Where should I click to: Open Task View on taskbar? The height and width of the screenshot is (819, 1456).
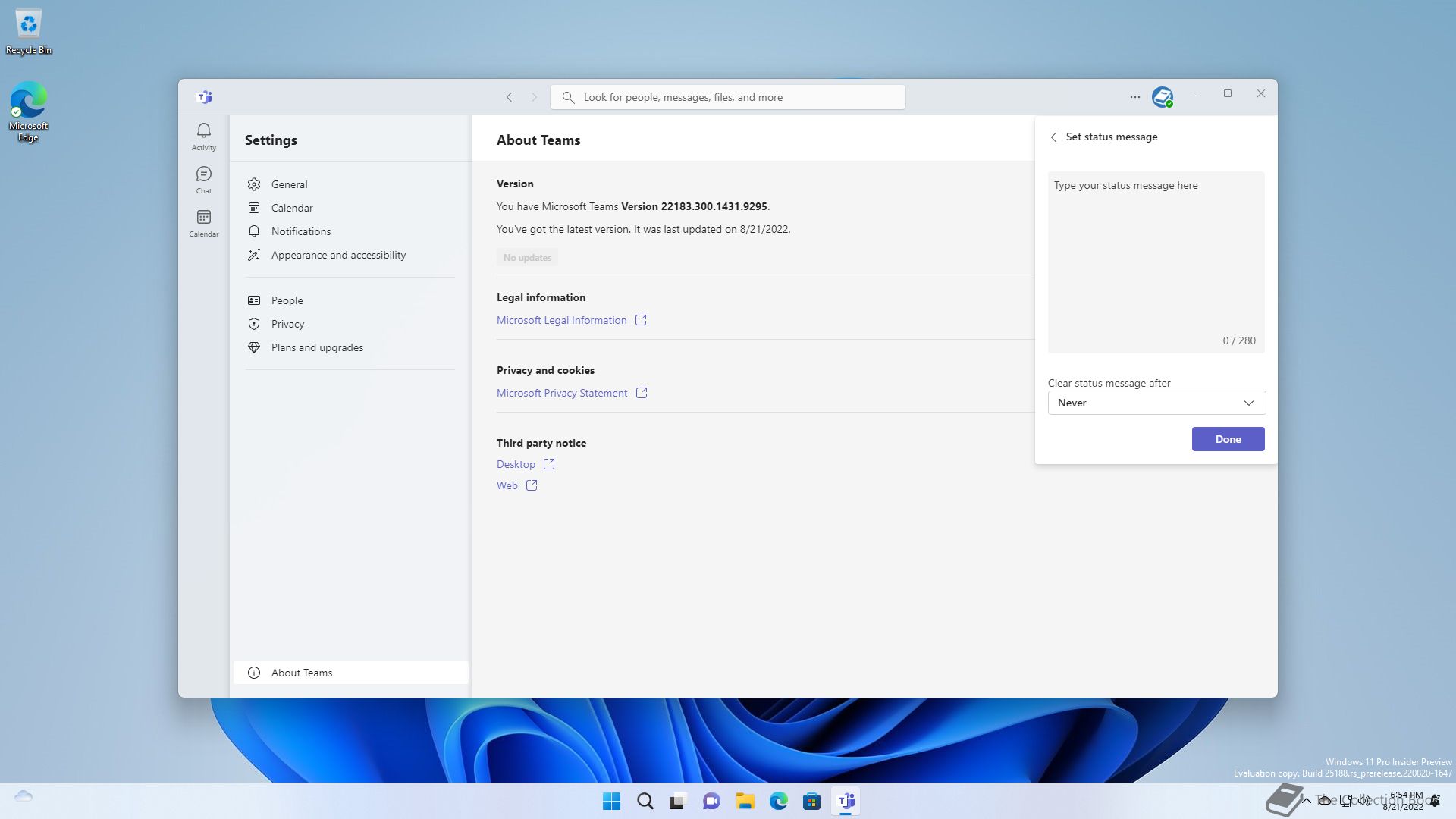click(678, 801)
